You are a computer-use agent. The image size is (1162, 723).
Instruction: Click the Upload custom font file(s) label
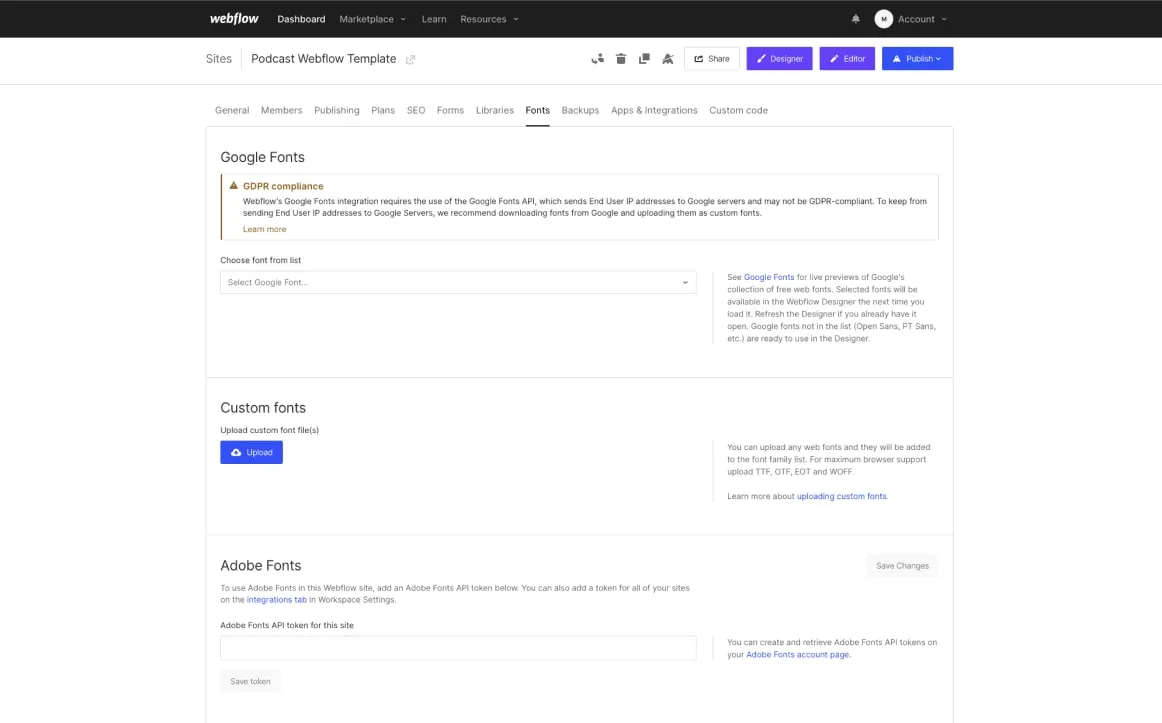tap(269, 430)
